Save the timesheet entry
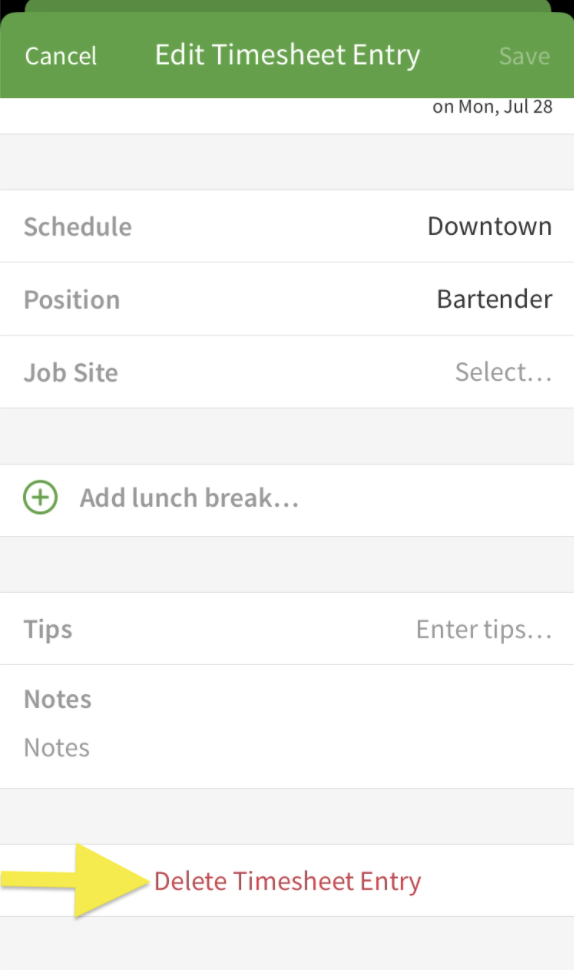The image size is (574, 970). click(x=525, y=56)
